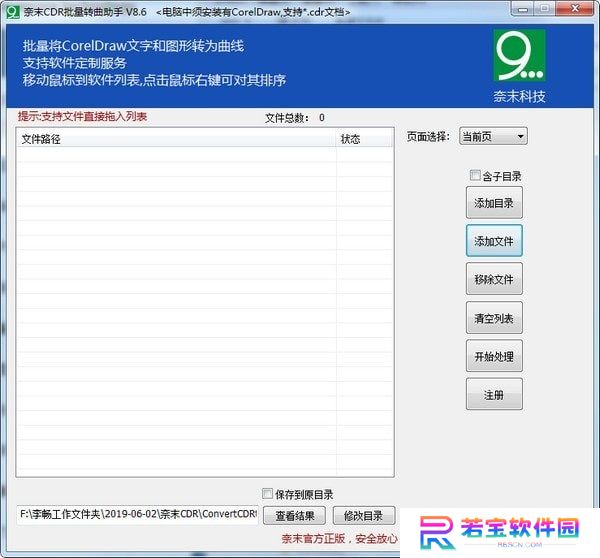Click the red hint 提示:支持文件直接拖入列表
600x558 pixels.
tap(83, 117)
